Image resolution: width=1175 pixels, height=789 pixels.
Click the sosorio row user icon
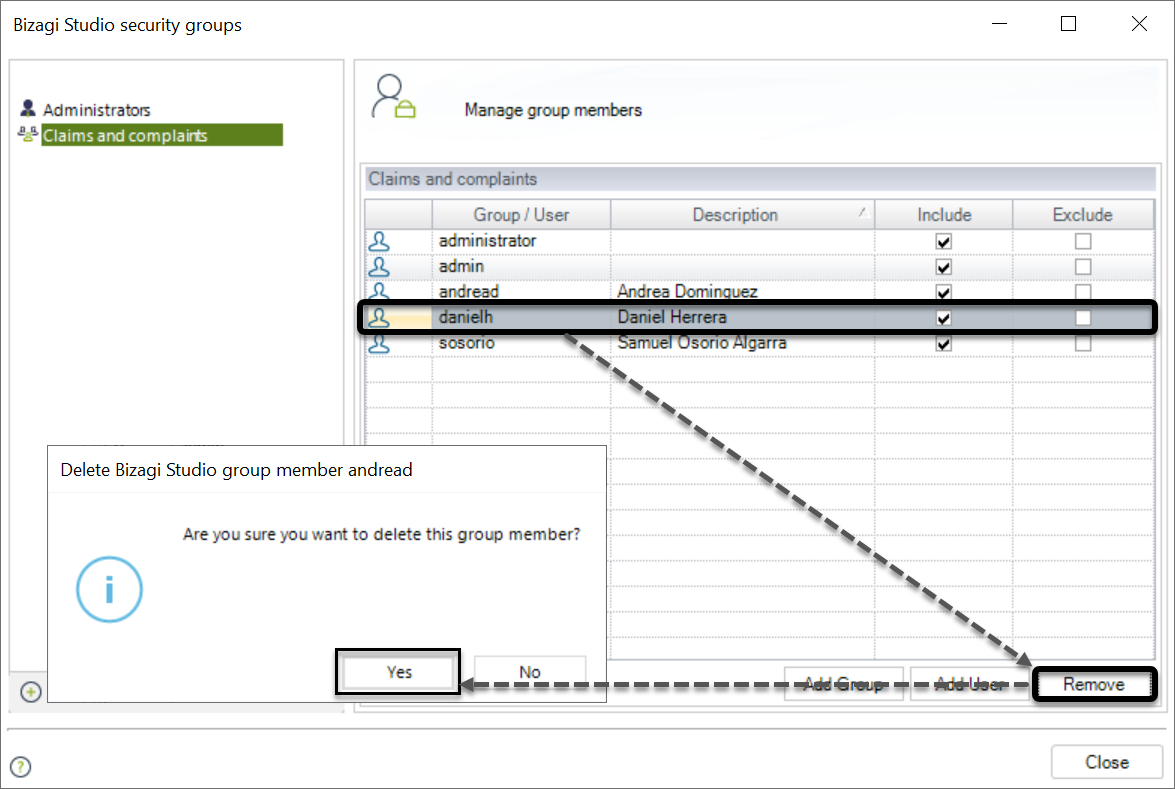click(x=379, y=343)
